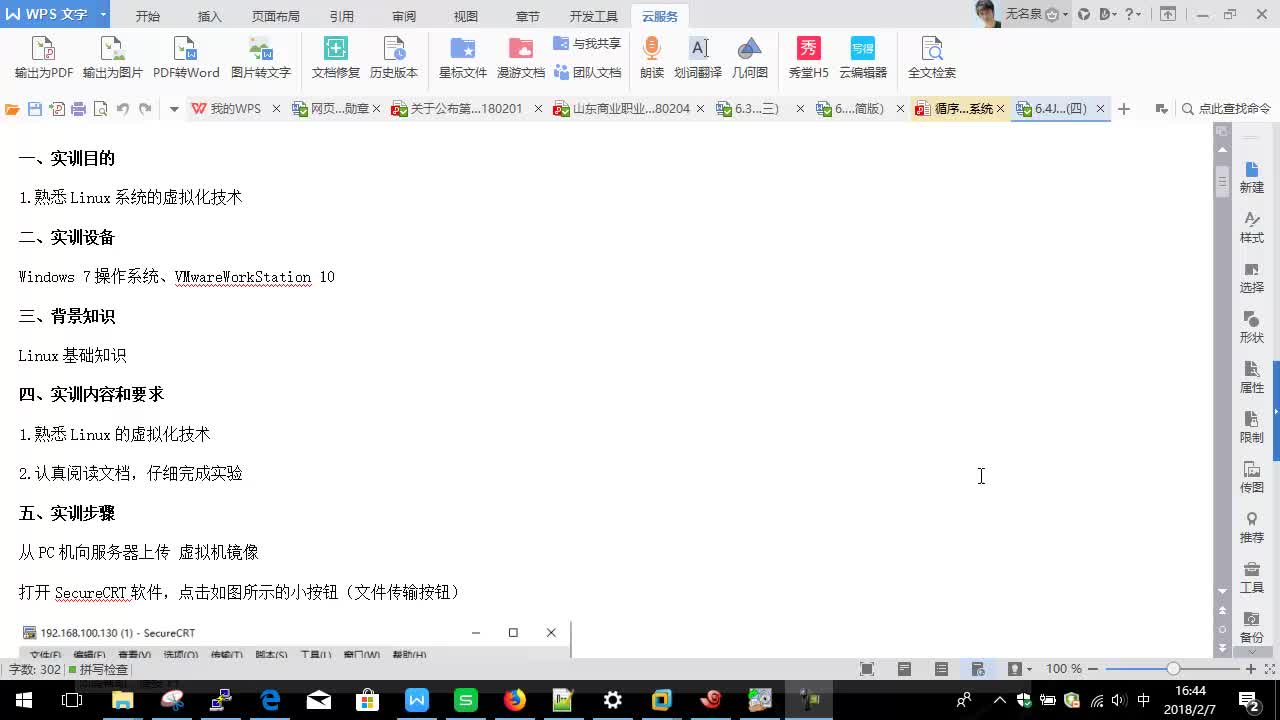Click 与我共享 shared files
The image size is (1280, 720).
coord(587,44)
